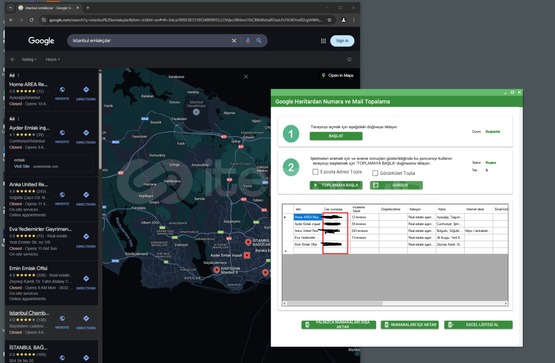
Task: Select the Home AREA Rea... table cell
Action: pyautogui.click(x=308, y=217)
